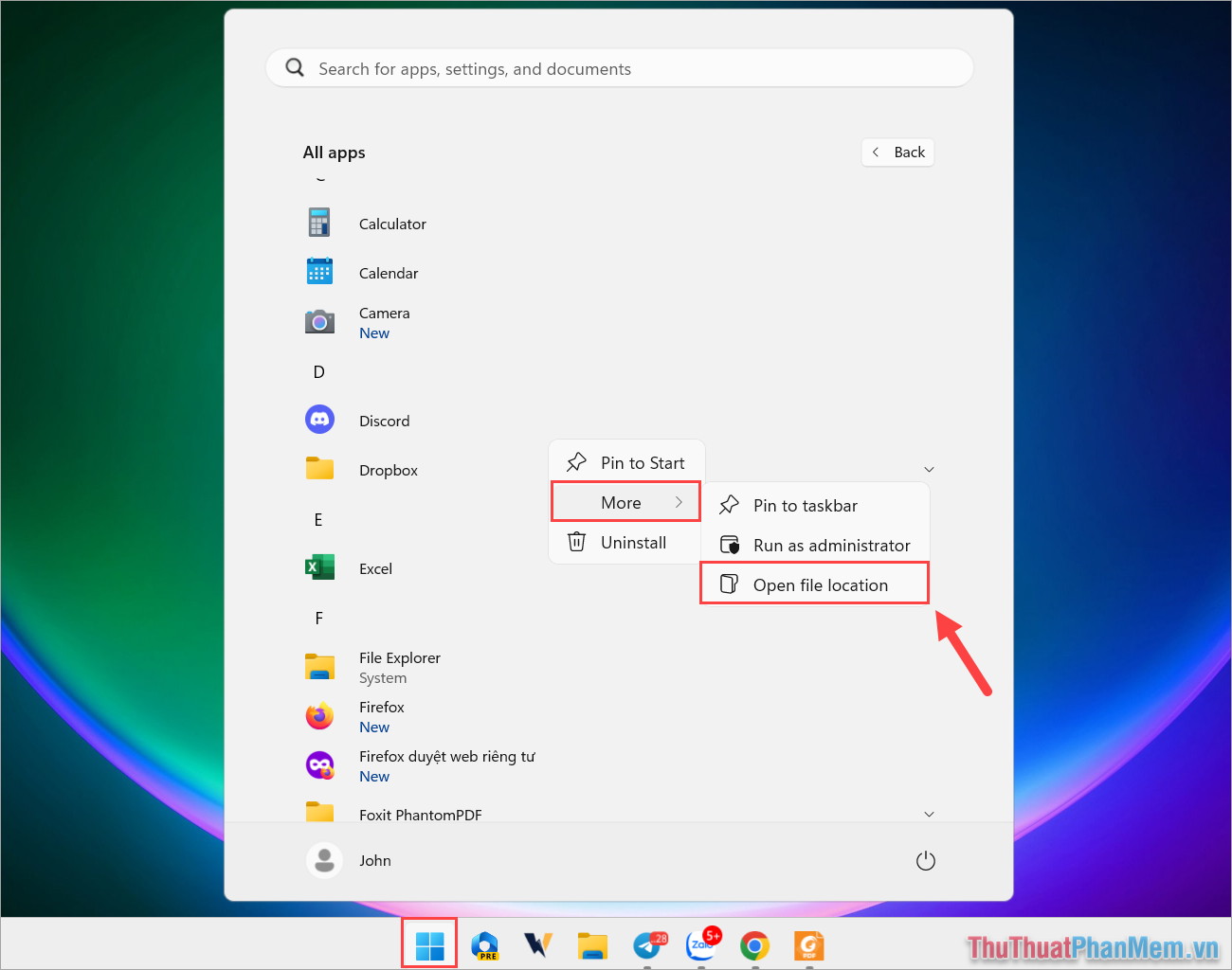Choose Run as administrator
The height and width of the screenshot is (970, 1232).
pyautogui.click(x=831, y=545)
